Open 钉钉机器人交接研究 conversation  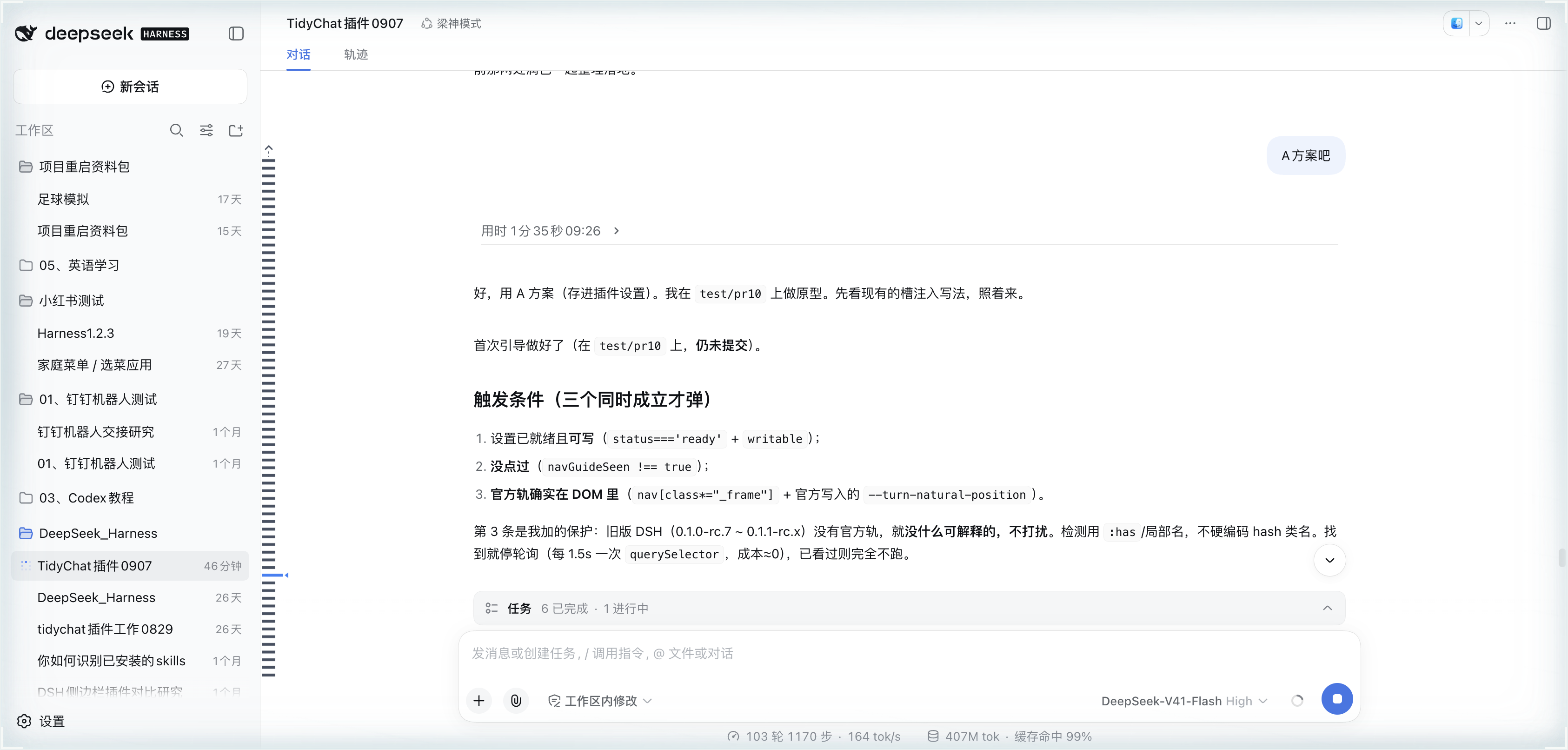click(x=130, y=432)
